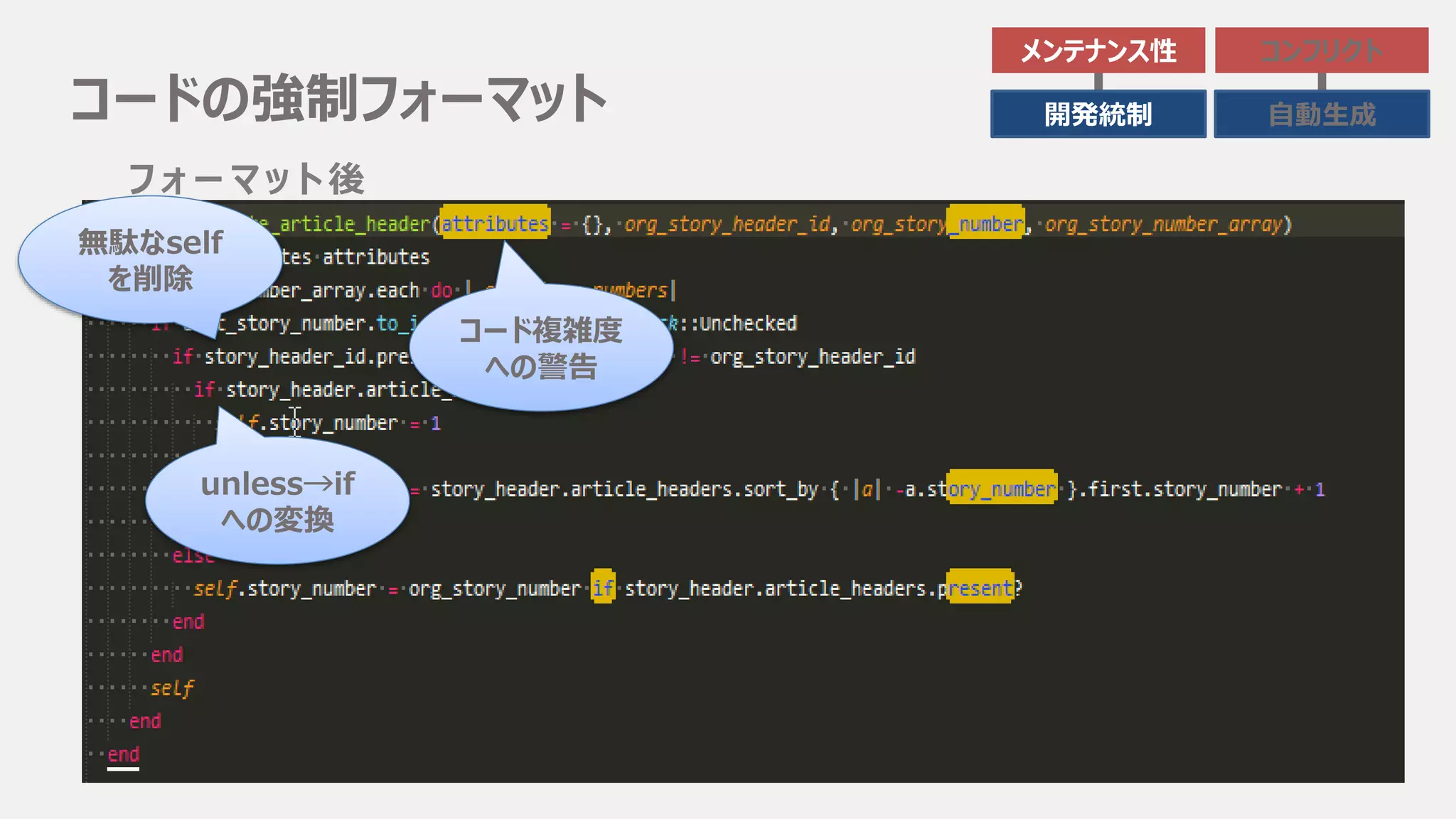Click the ::Unchecked constant
This screenshot has height=819, width=1456.
[x=738, y=323]
